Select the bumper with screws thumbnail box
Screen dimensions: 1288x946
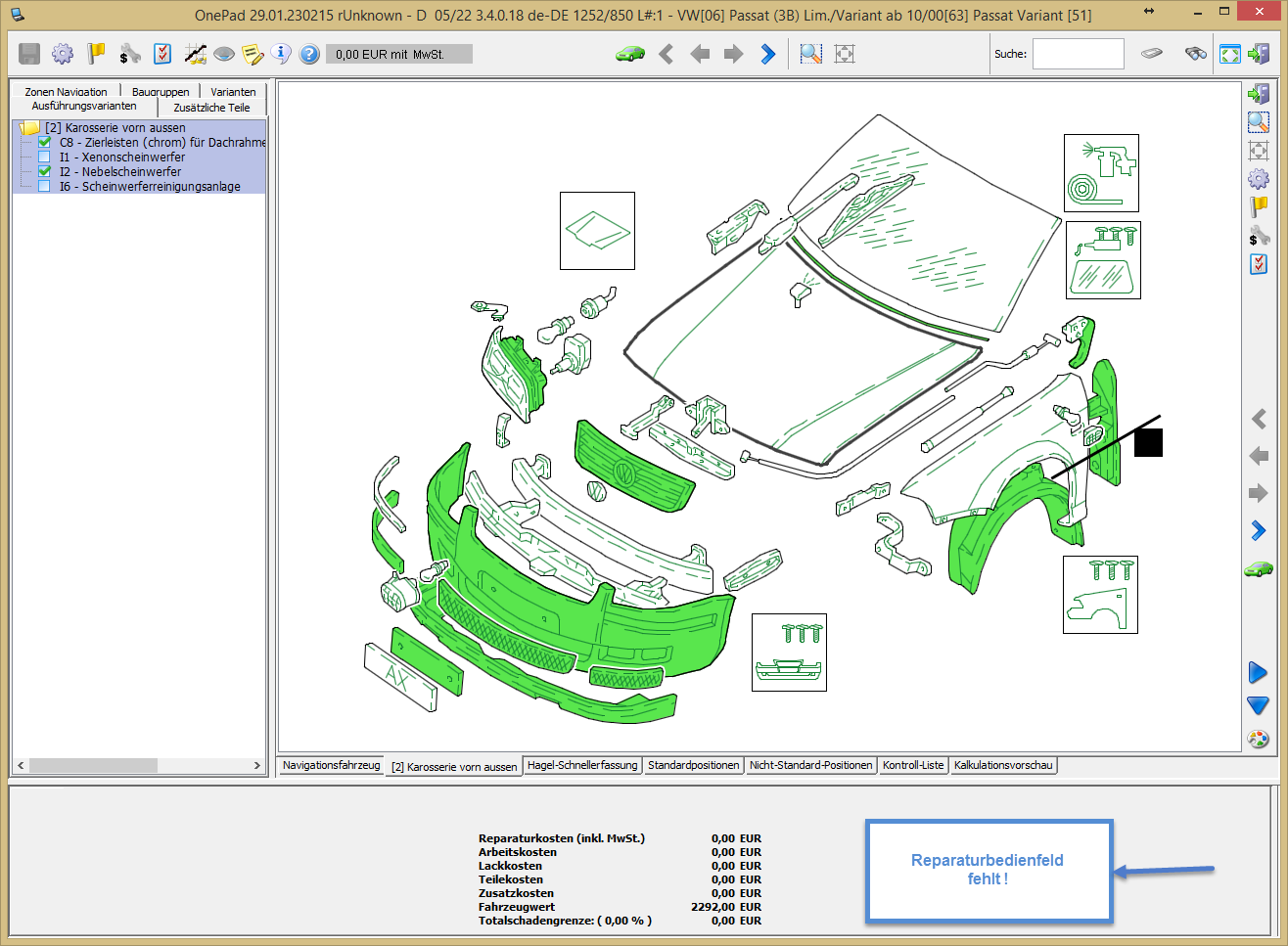[x=789, y=653]
